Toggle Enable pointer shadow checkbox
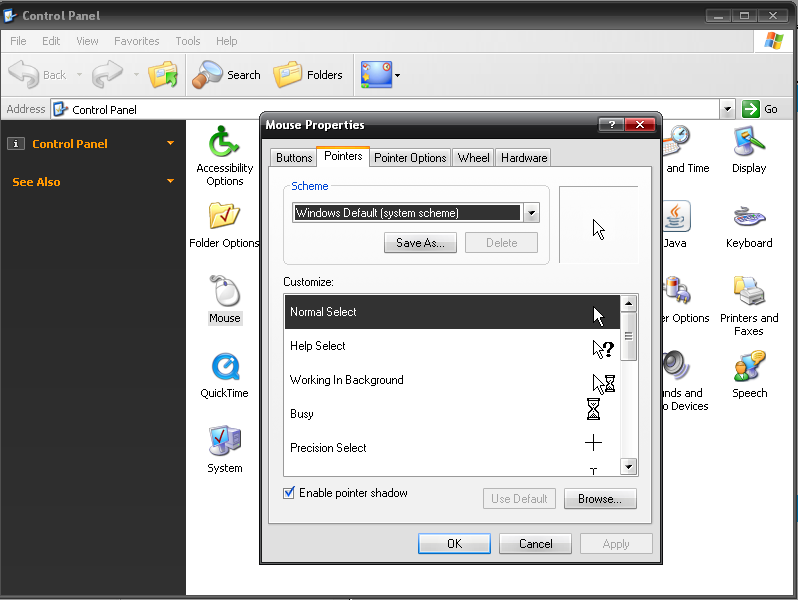The width and height of the screenshot is (798, 600). tap(289, 493)
